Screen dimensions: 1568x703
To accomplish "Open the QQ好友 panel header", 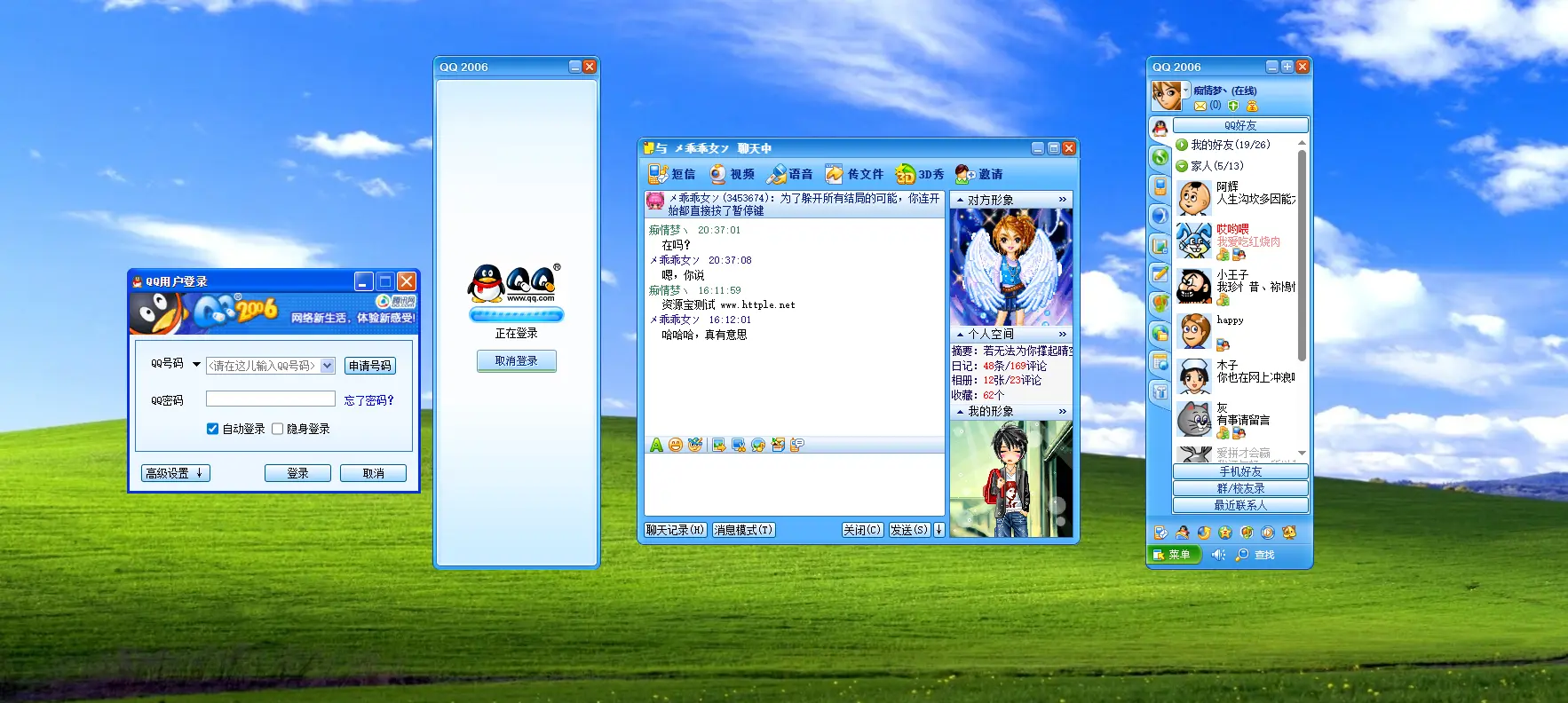I will point(1240,125).
